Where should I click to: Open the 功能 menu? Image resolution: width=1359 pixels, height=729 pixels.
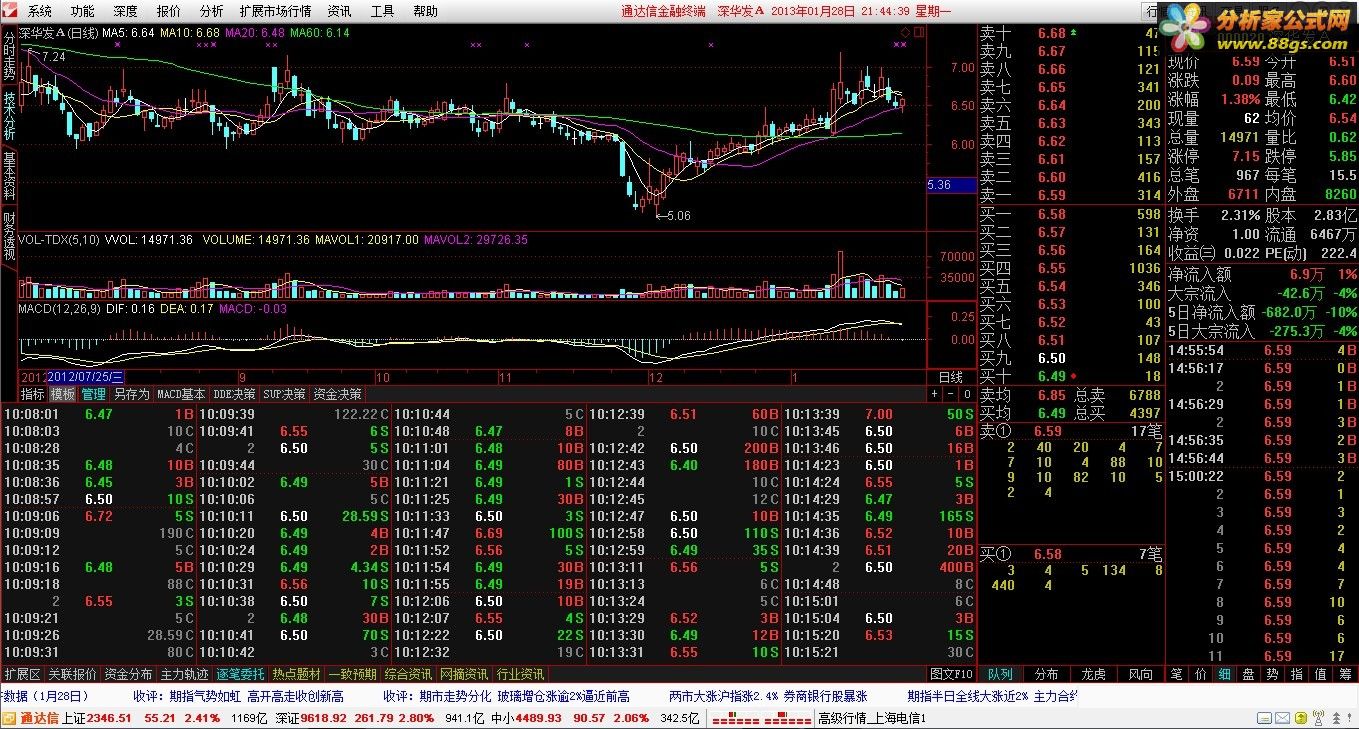point(83,11)
